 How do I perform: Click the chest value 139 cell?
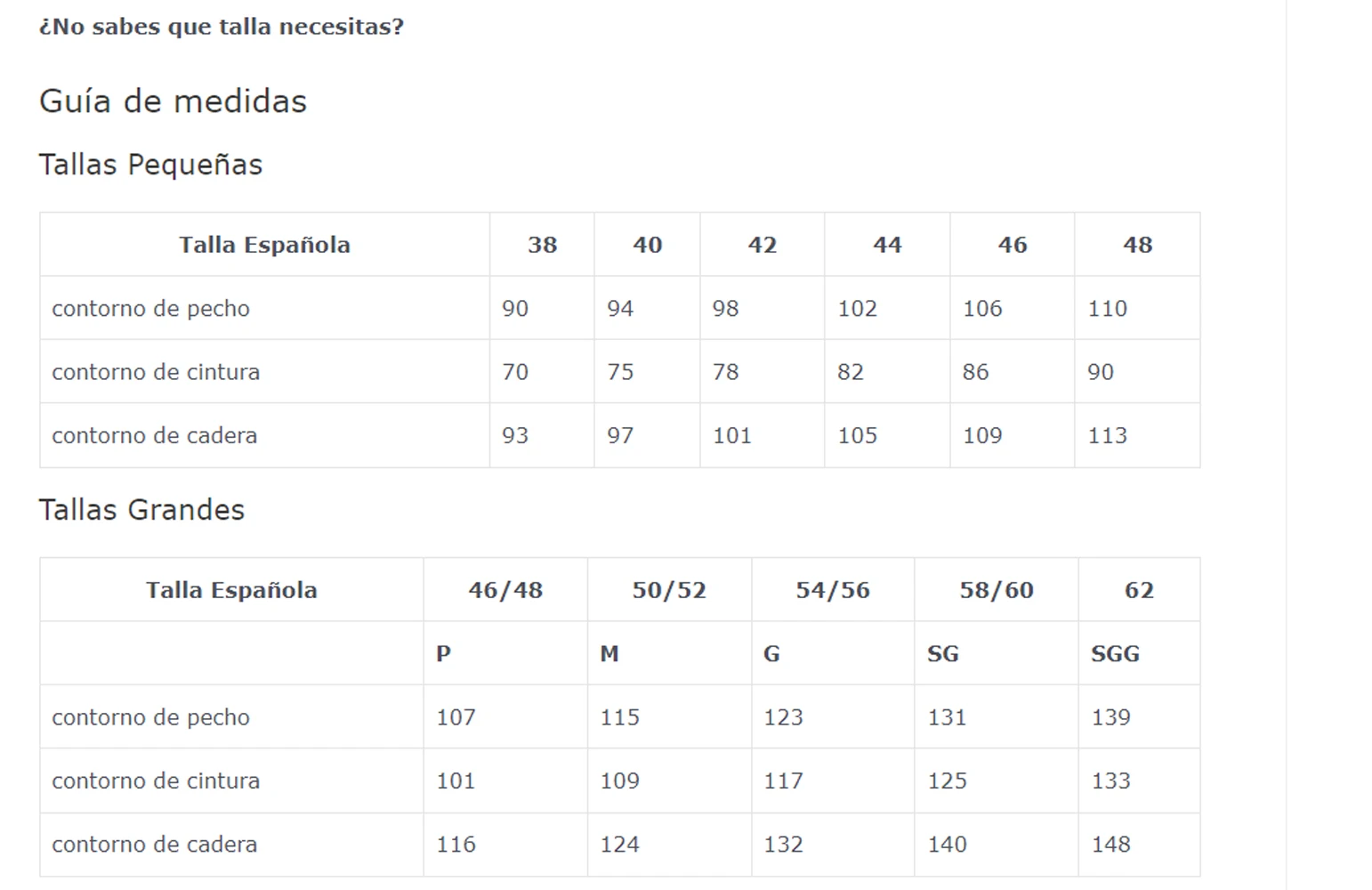pos(1139,716)
